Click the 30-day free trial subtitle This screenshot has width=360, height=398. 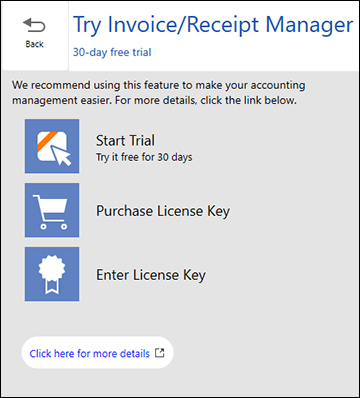tap(112, 52)
